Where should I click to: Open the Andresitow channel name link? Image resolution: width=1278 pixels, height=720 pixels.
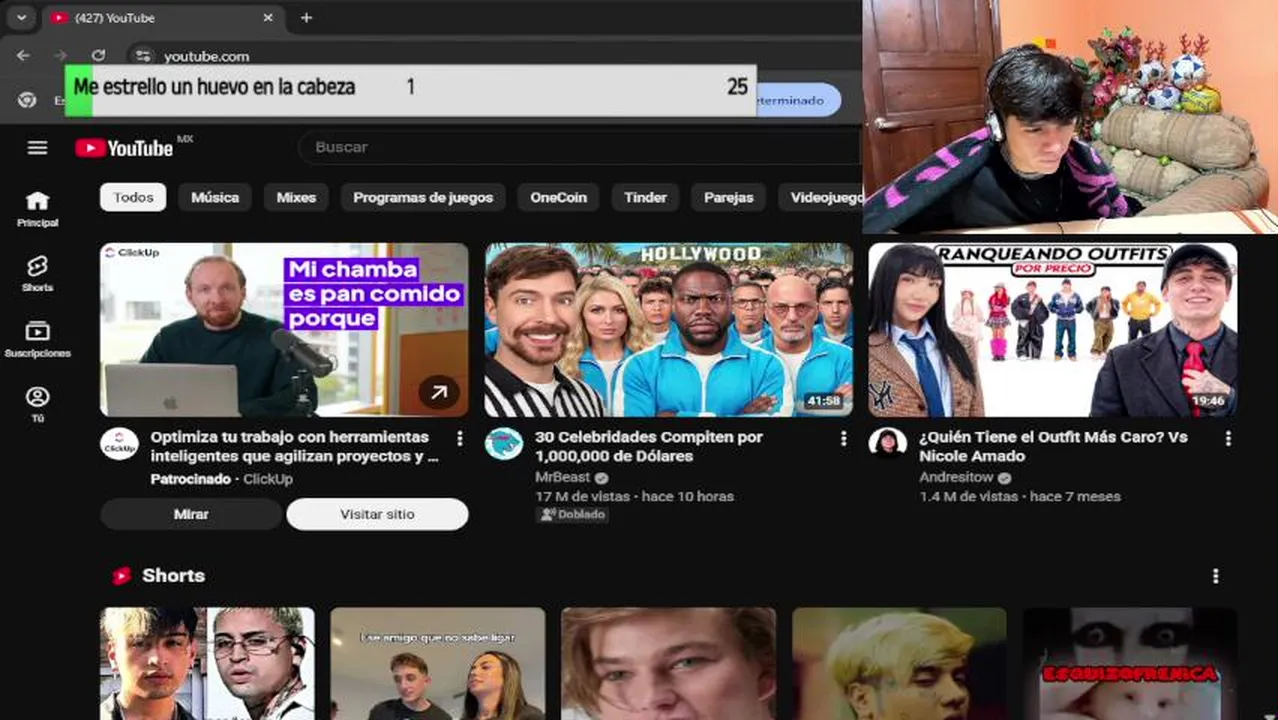[957, 477]
